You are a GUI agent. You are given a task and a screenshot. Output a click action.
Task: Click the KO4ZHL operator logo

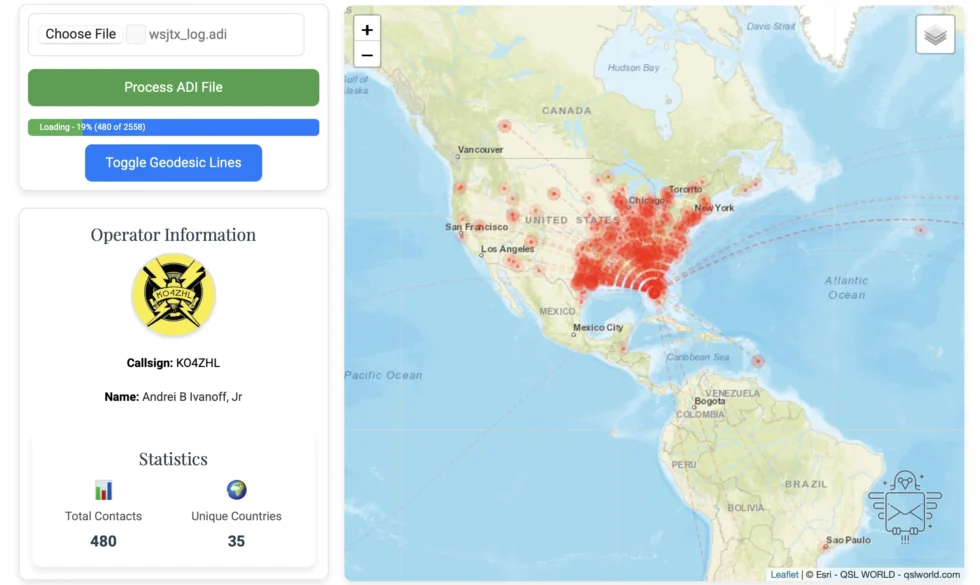(174, 294)
